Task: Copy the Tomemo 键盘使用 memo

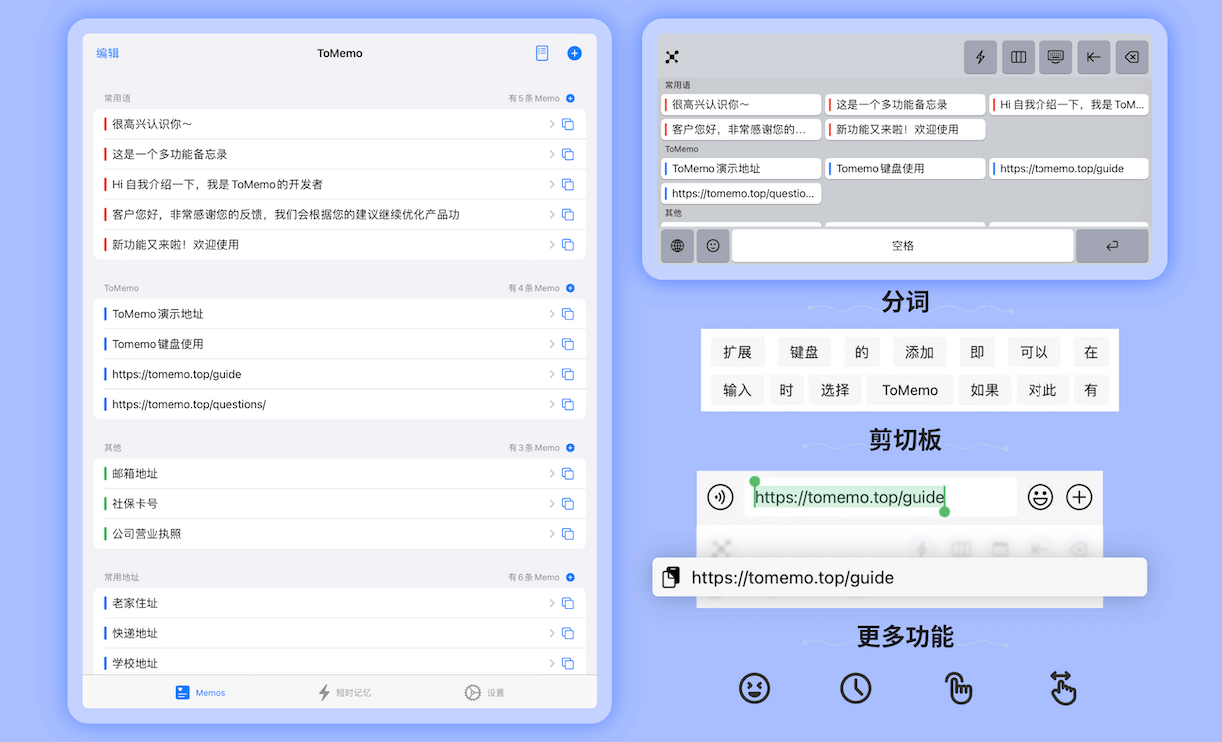Action: (568, 344)
